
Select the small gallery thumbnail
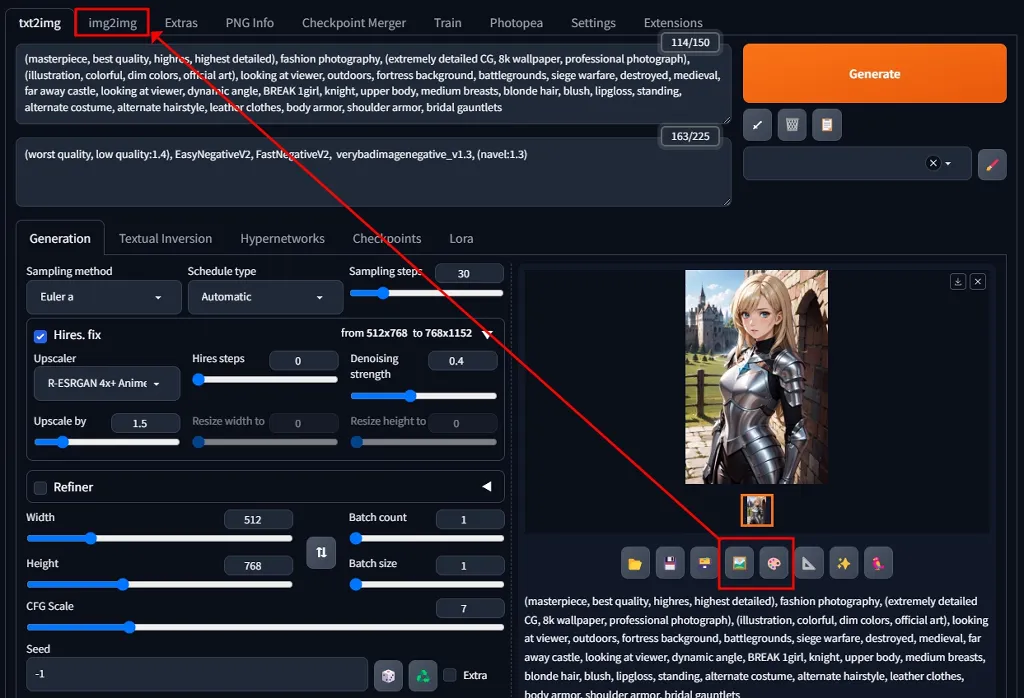(x=756, y=511)
